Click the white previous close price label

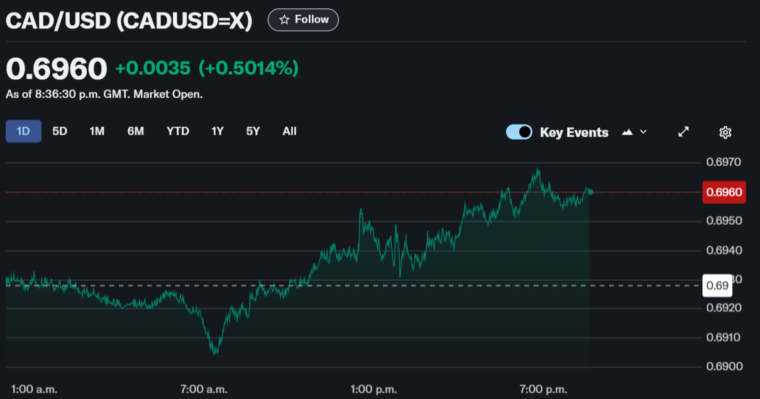(x=717, y=286)
